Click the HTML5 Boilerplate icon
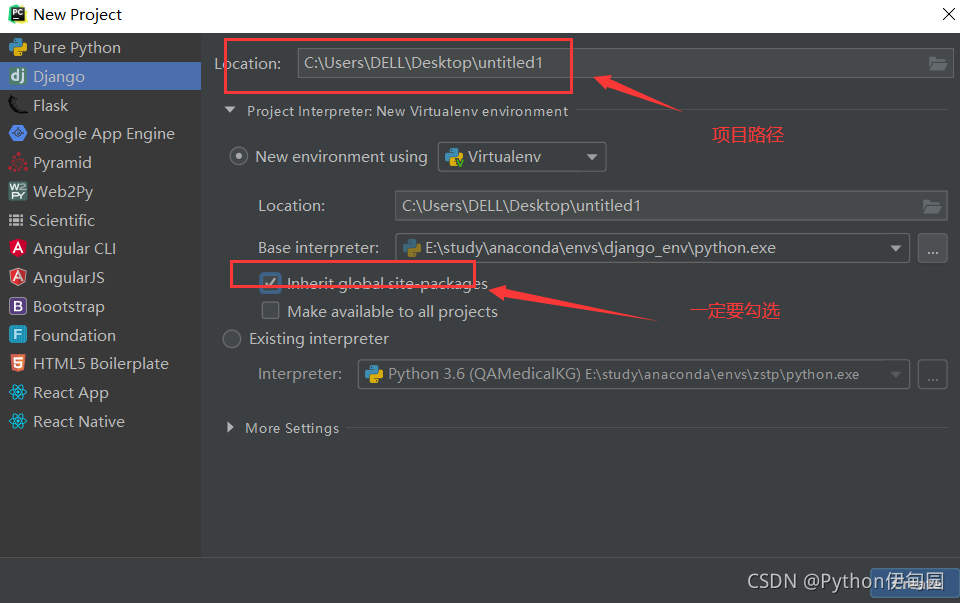Viewport: 960px width, 603px height. pyautogui.click(x=18, y=363)
